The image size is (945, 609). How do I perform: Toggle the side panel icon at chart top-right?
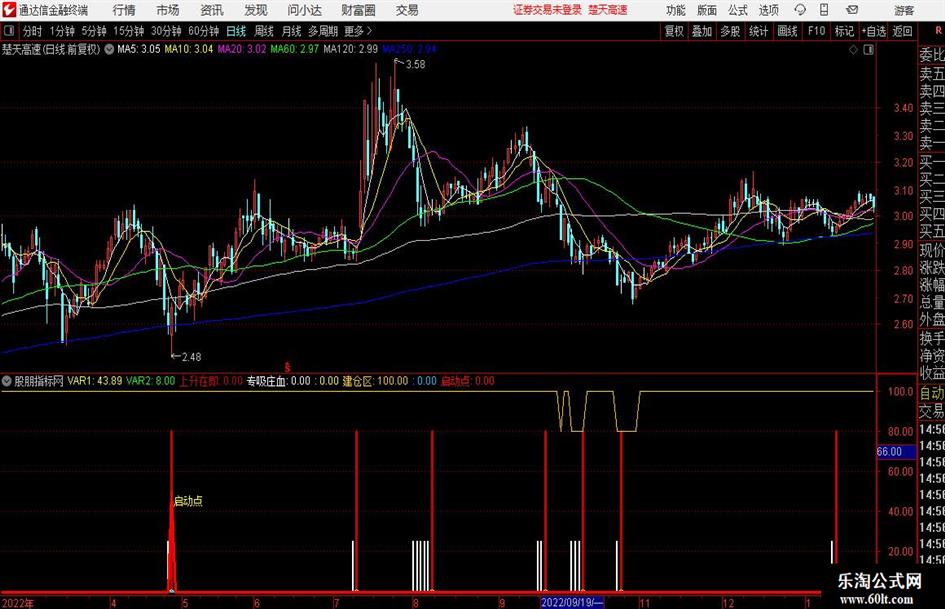[868, 50]
